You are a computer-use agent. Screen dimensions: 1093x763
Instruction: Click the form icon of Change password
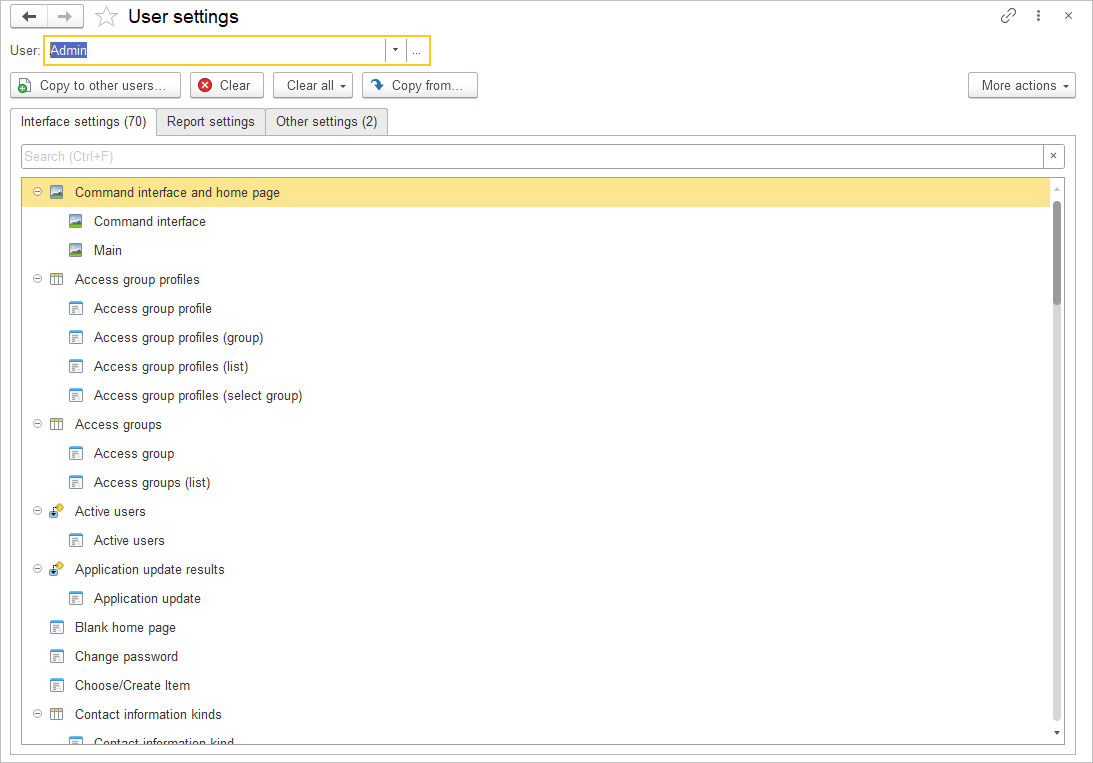point(57,656)
